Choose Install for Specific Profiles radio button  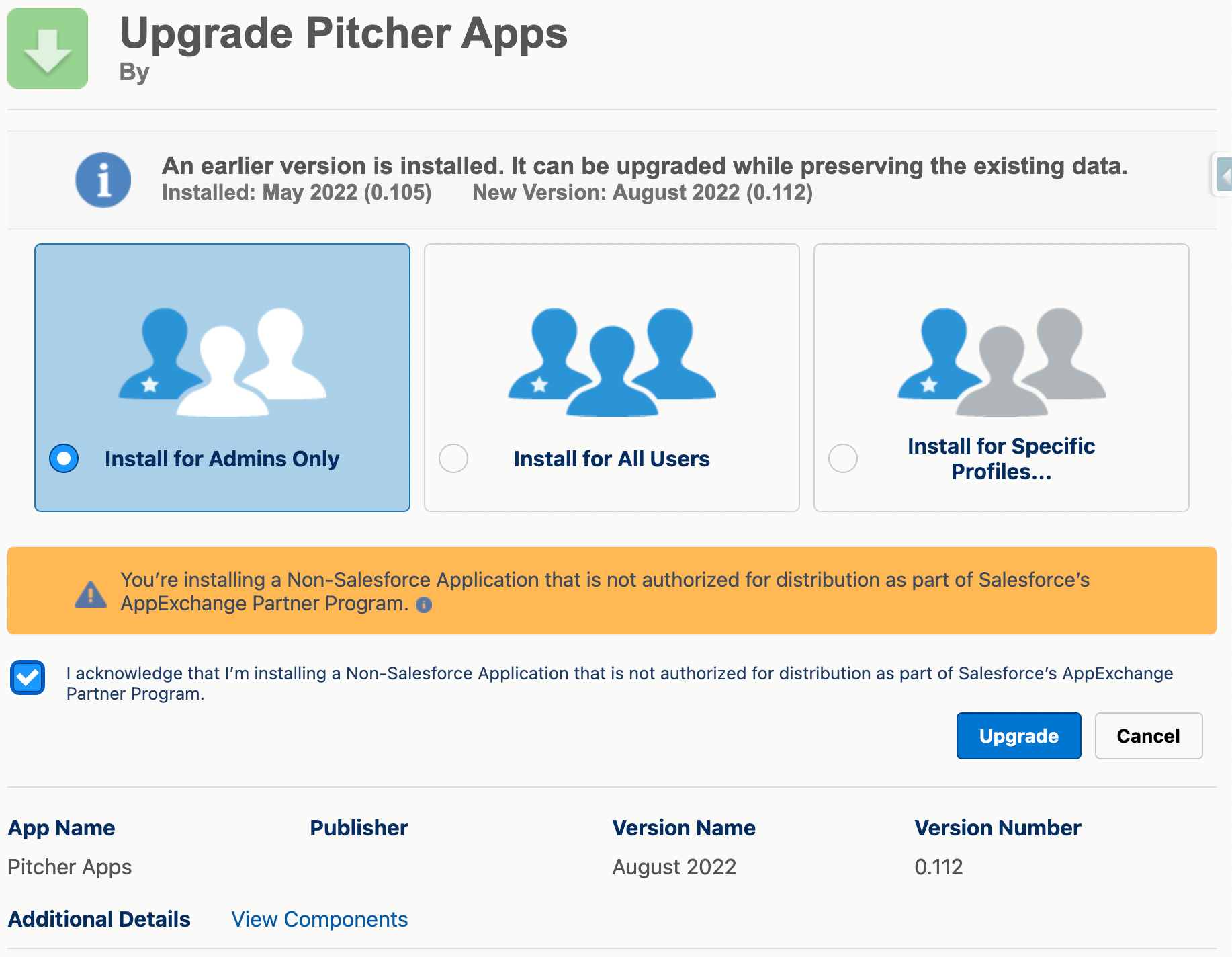(x=843, y=459)
